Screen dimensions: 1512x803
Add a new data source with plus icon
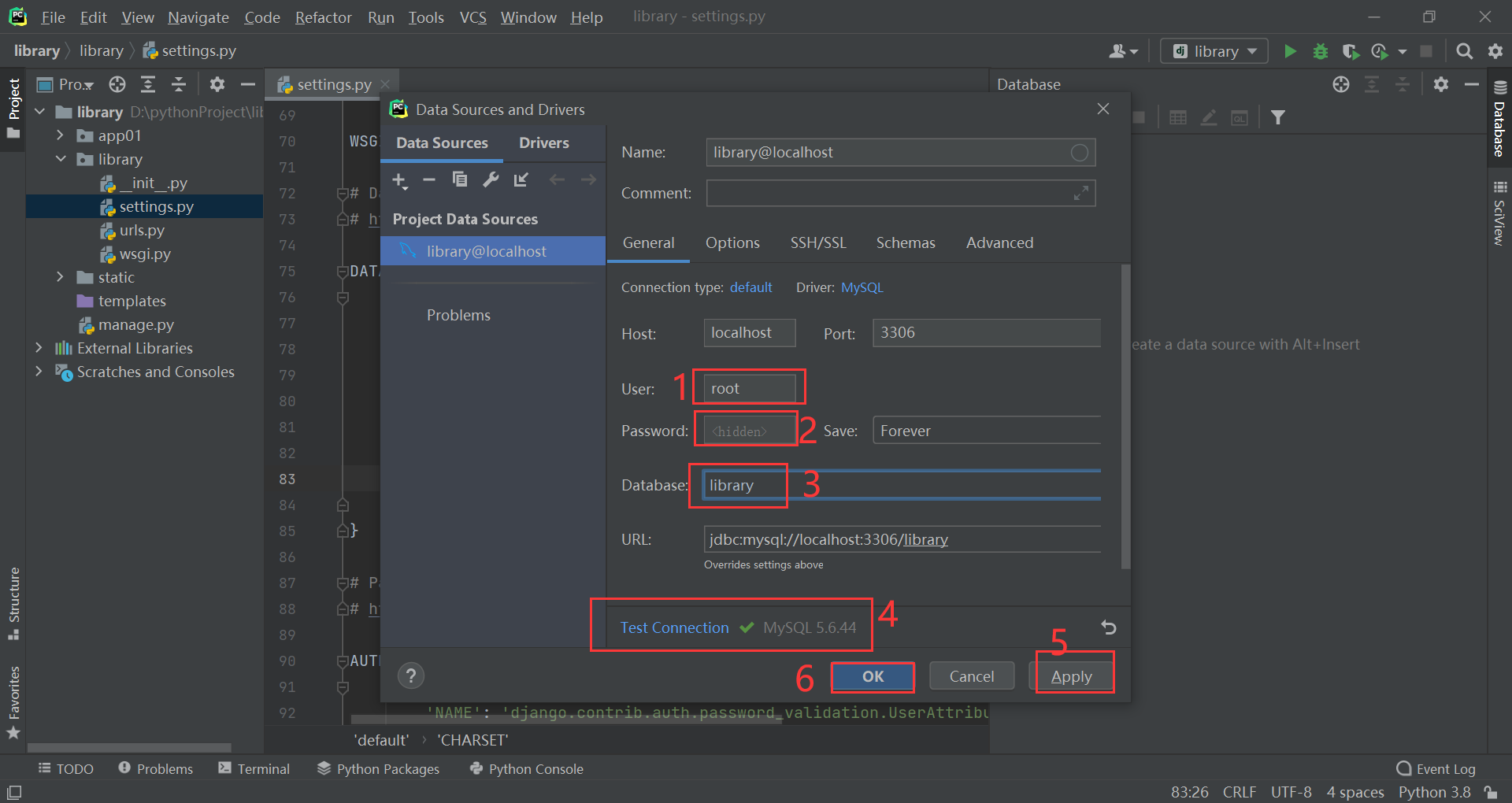(x=399, y=180)
